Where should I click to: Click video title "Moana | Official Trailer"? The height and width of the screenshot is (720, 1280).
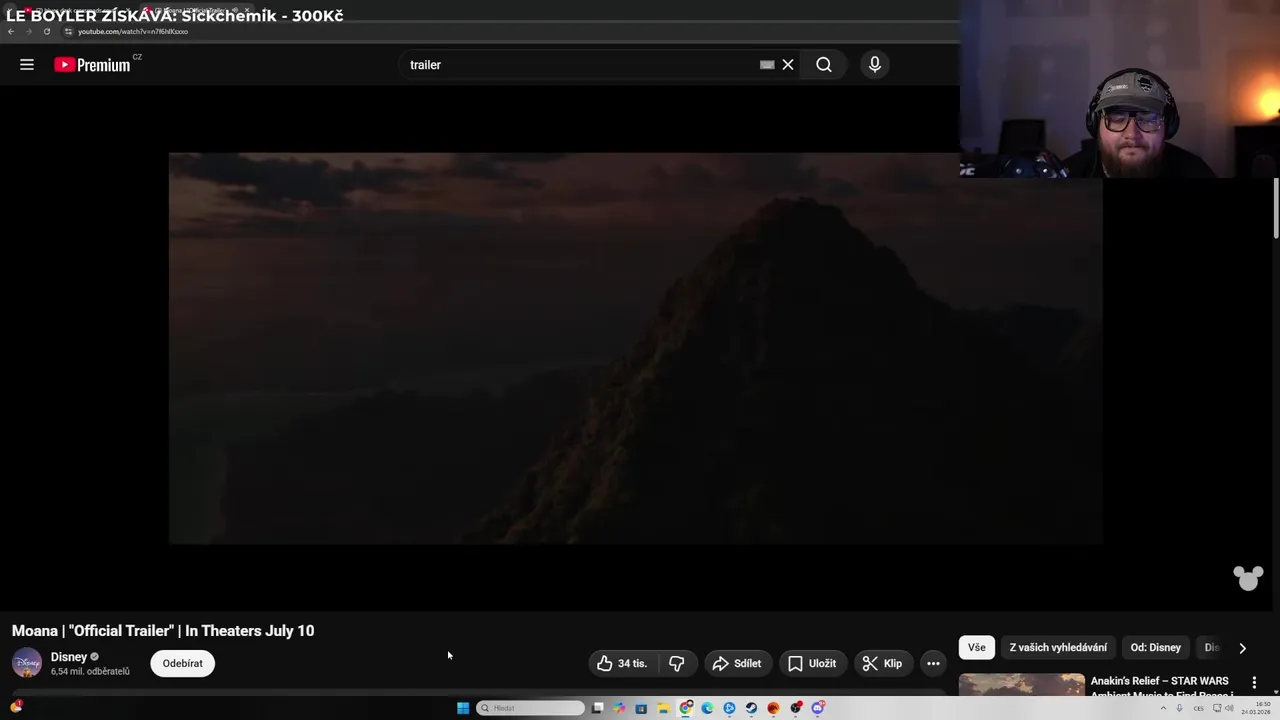[x=163, y=631]
